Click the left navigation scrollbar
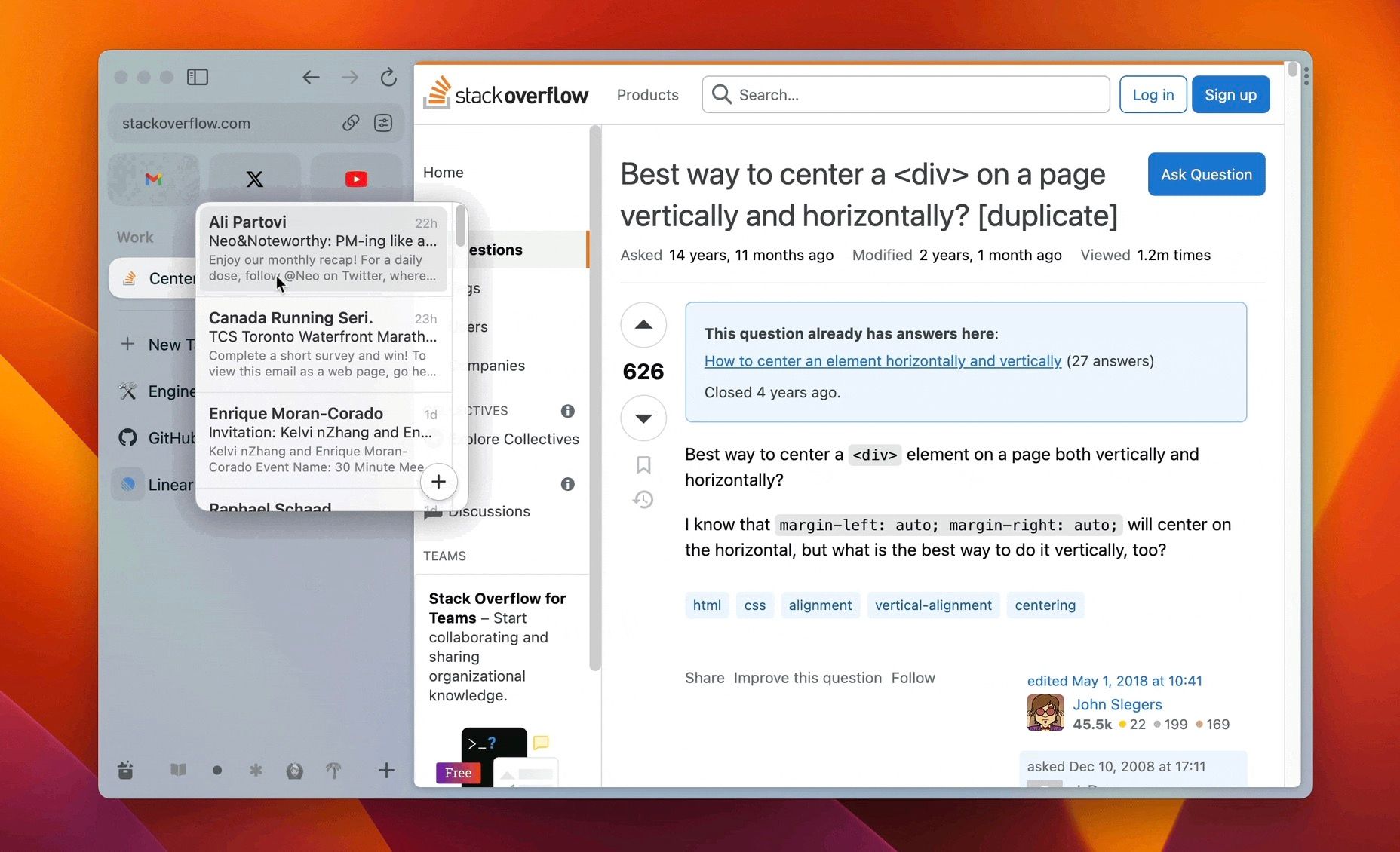The image size is (1400, 852). click(x=595, y=400)
